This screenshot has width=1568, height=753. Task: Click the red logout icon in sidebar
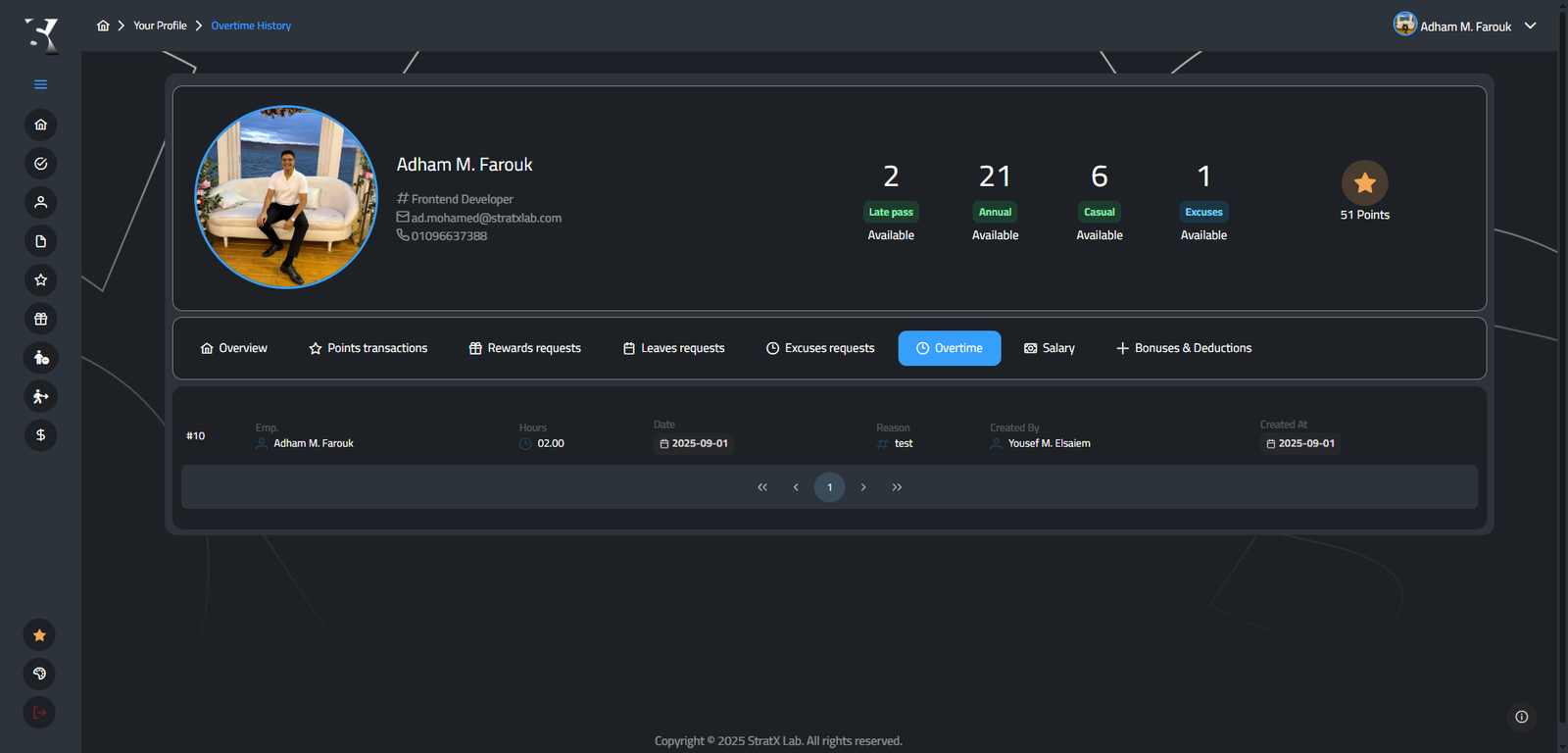[39, 713]
